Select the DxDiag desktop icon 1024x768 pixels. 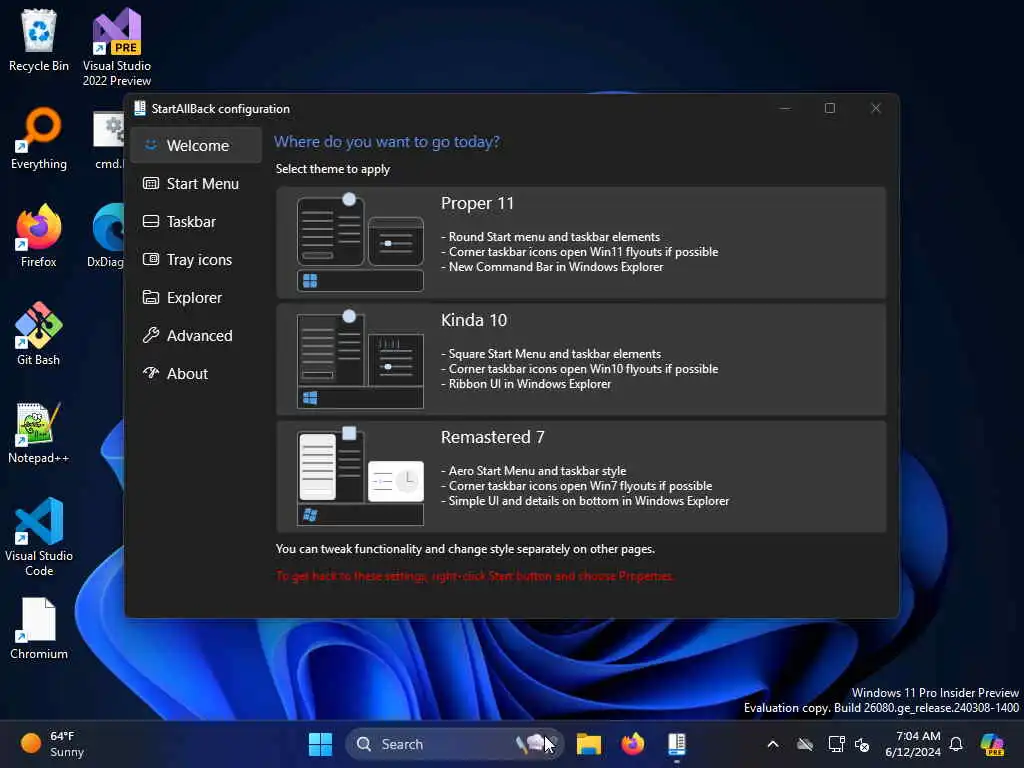click(x=106, y=236)
